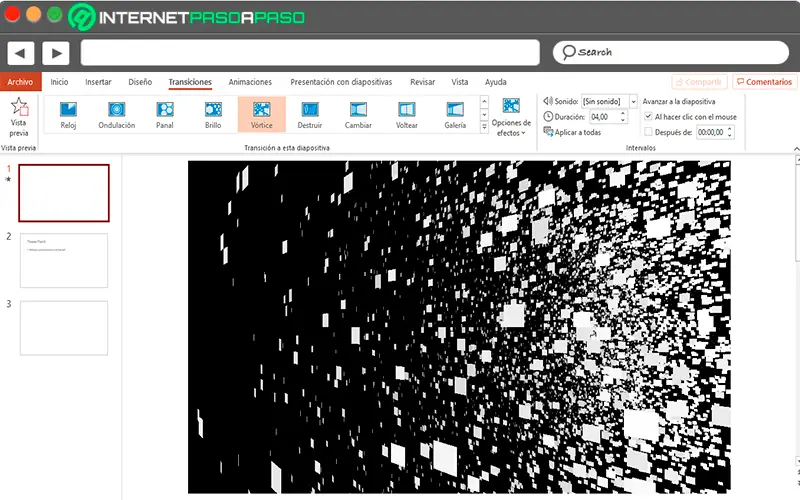Apply the Panal transition

click(x=164, y=115)
